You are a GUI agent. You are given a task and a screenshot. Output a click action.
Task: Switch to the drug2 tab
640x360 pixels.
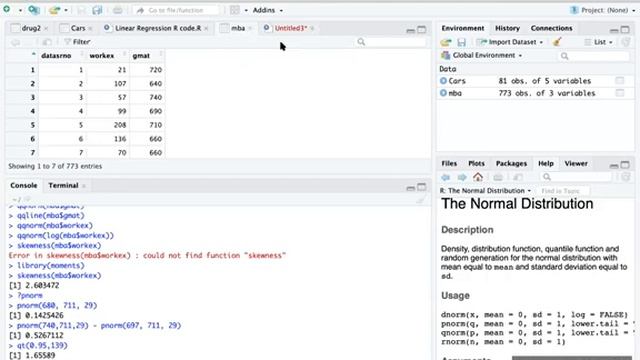click(x=31, y=28)
